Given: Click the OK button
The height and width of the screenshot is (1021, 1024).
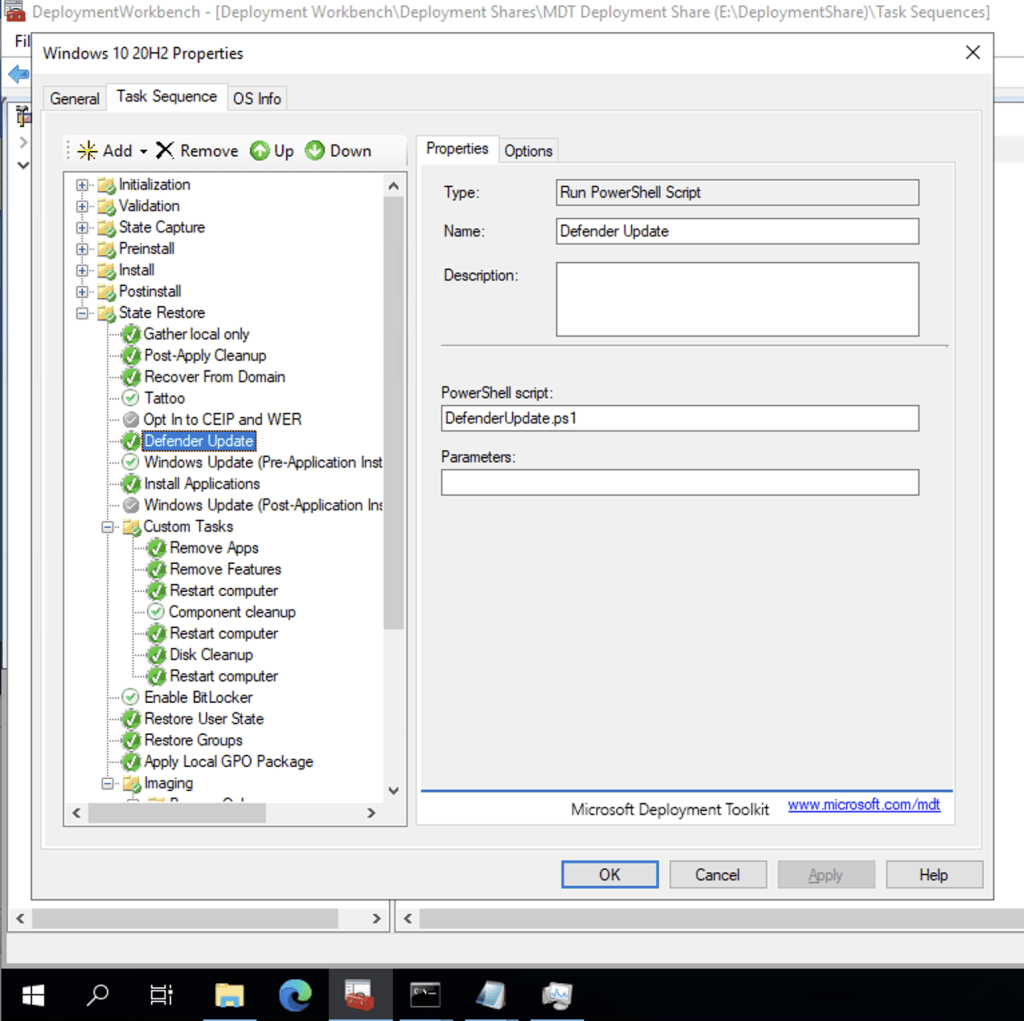Looking at the screenshot, I should click(609, 874).
